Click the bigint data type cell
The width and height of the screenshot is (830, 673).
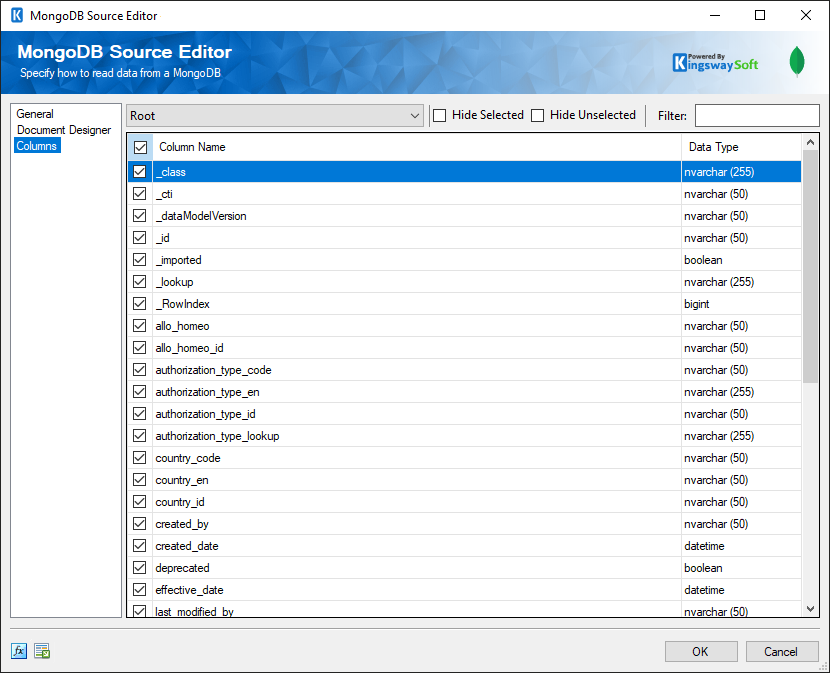point(741,304)
